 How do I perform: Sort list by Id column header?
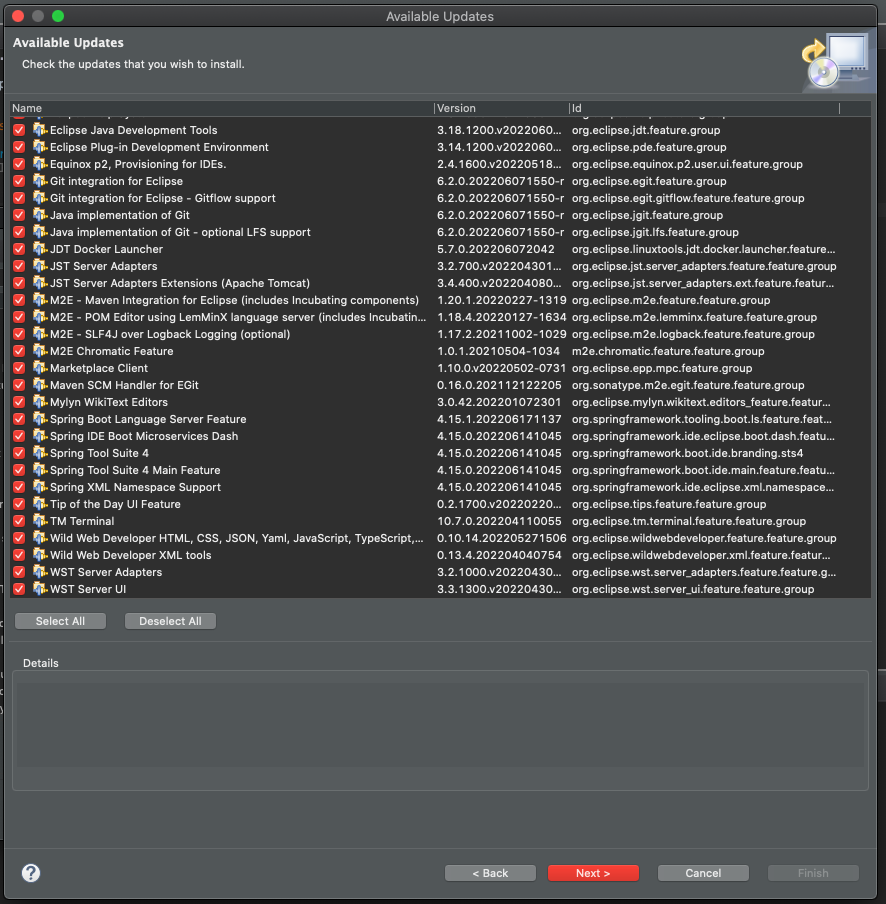coord(704,108)
